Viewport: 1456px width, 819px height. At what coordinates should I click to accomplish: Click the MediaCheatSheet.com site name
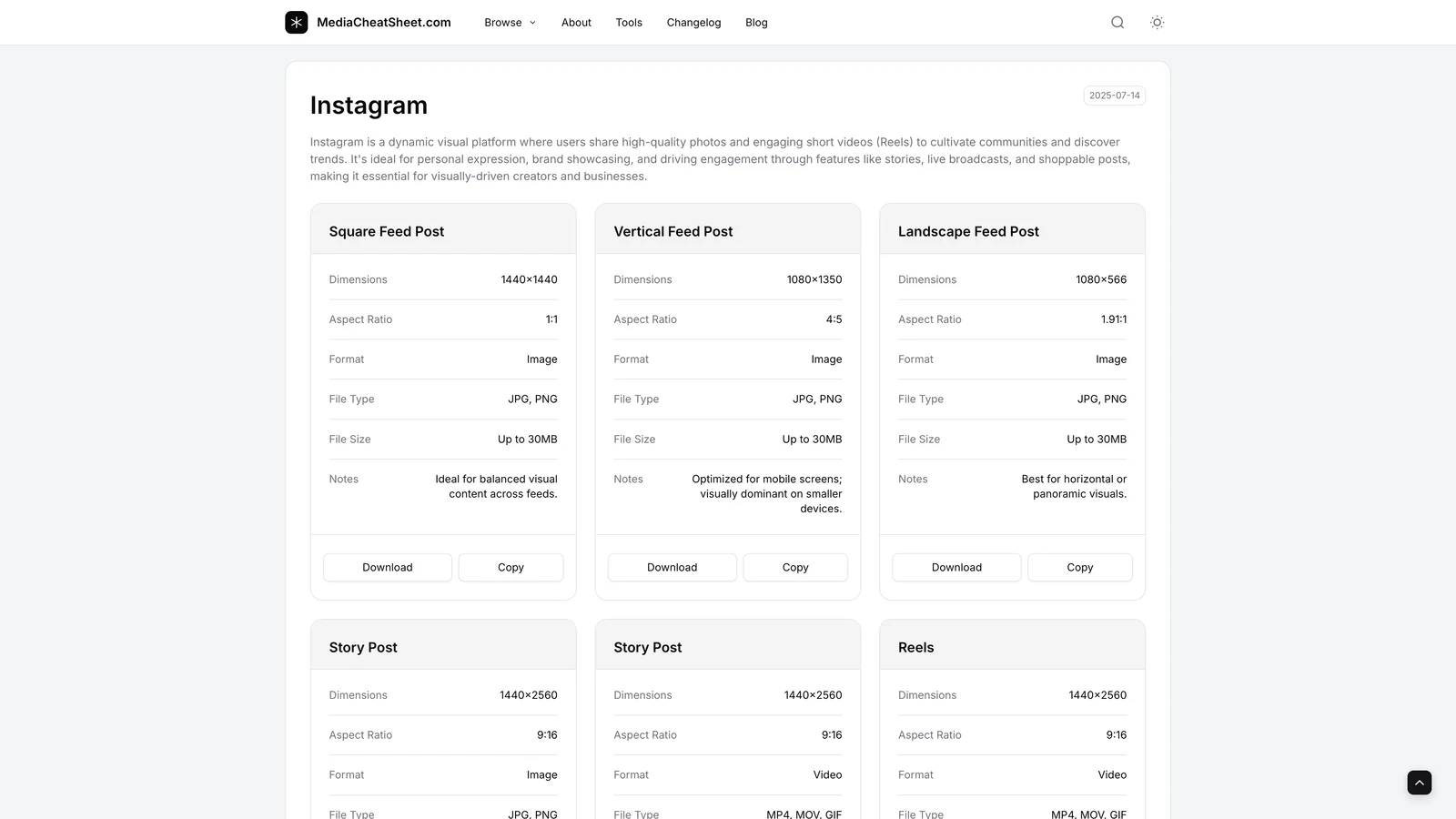tap(384, 23)
